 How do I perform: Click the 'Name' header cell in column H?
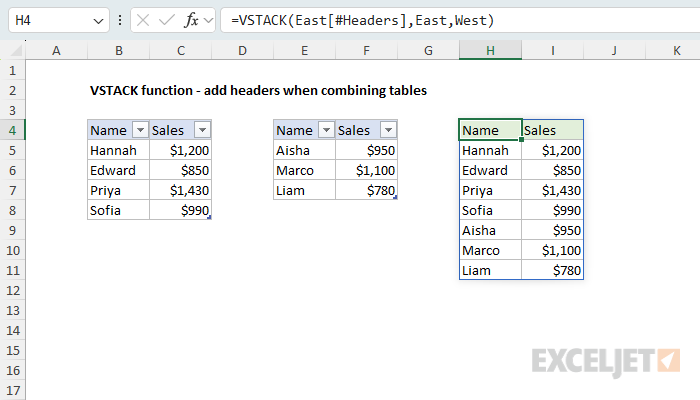tap(490, 130)
